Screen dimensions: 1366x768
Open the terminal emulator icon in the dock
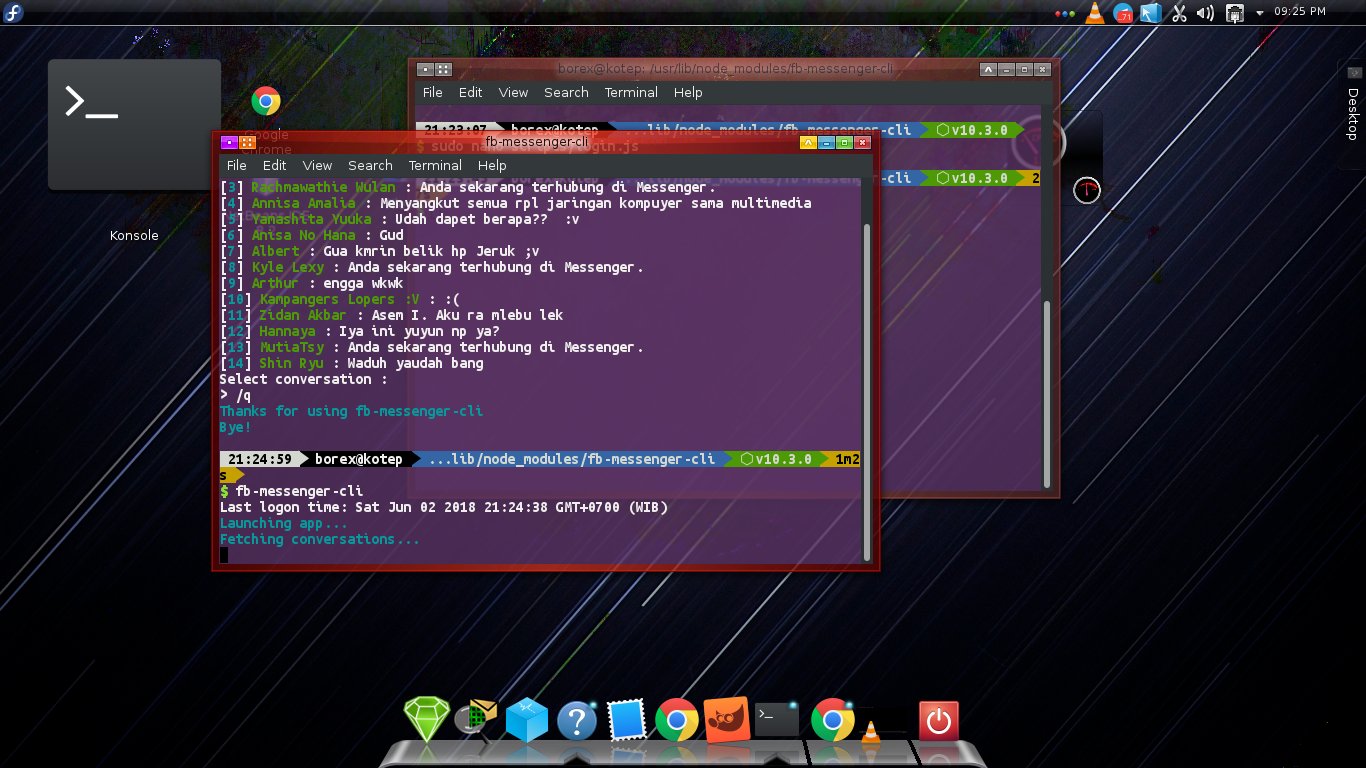[x=777, y=718]
